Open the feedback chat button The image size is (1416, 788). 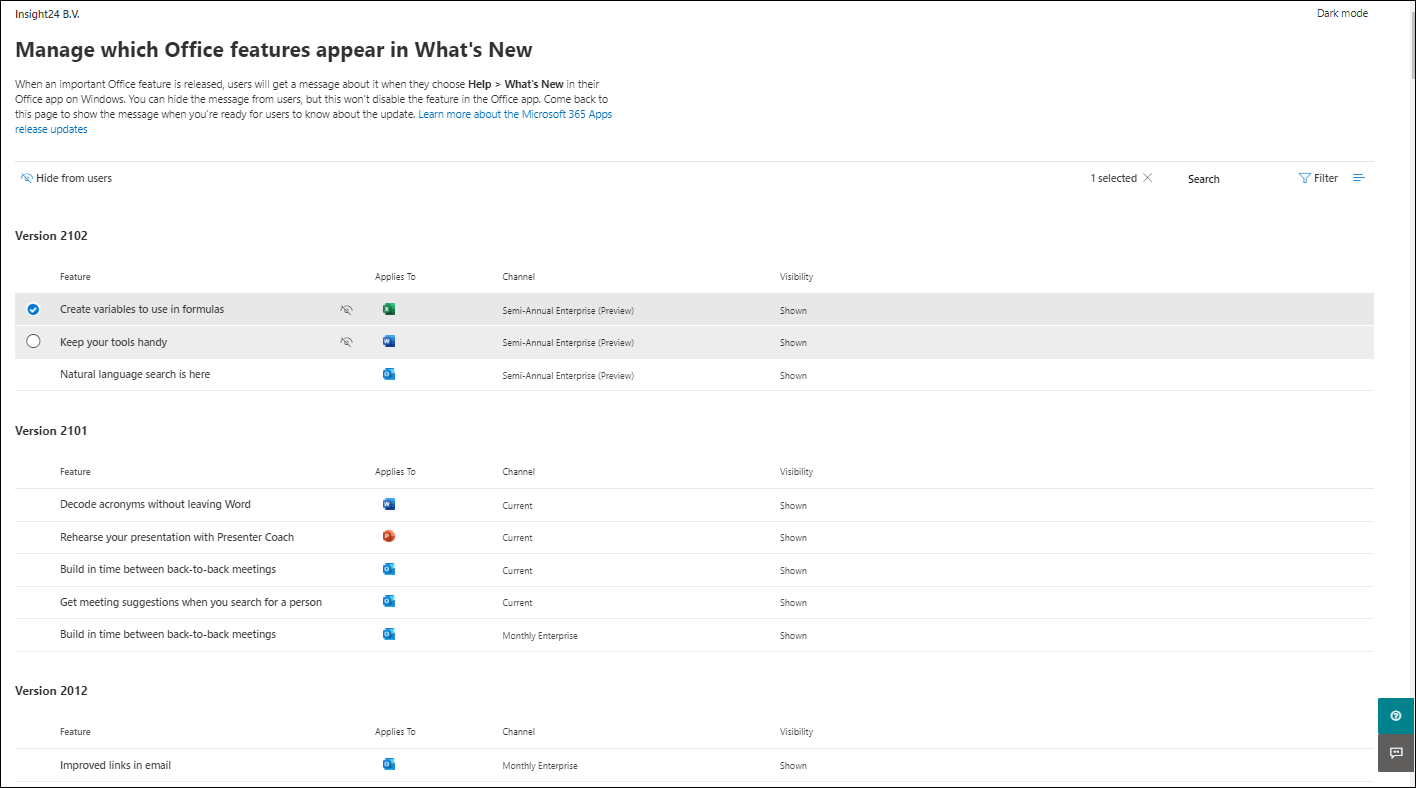1396,753
